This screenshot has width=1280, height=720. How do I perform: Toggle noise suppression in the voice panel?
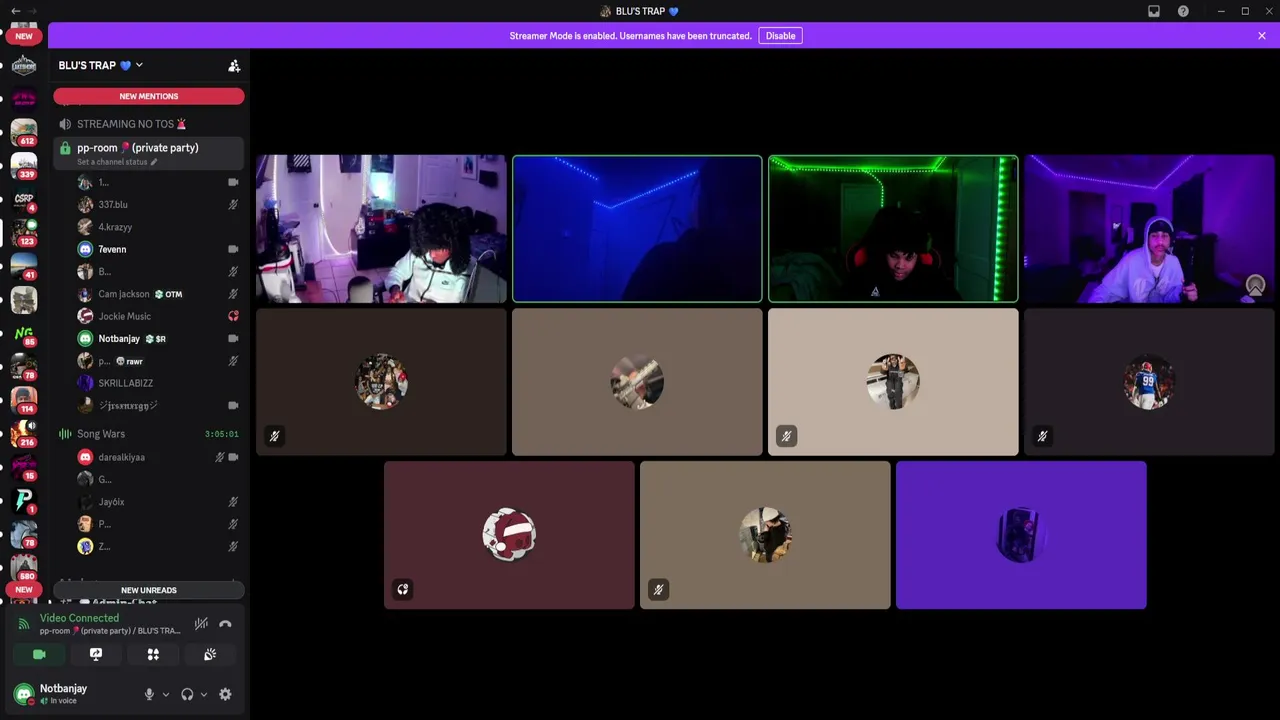[x=201, y=624]
